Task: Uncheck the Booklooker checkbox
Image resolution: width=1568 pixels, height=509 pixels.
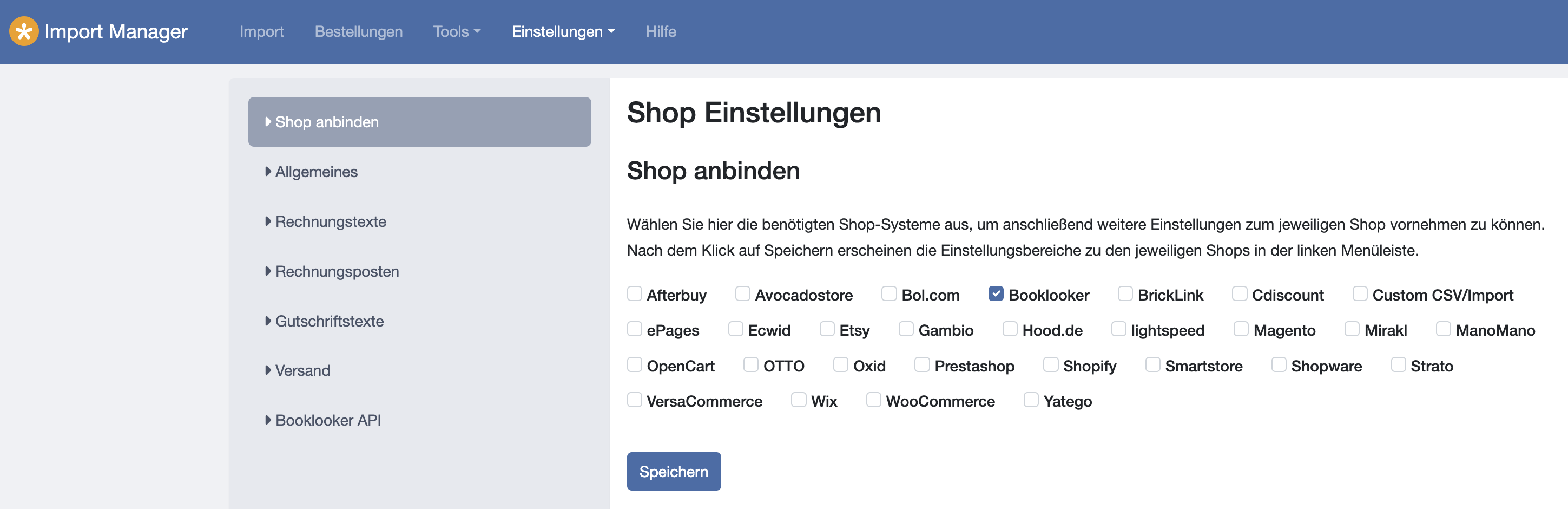Action: (996, 293)
